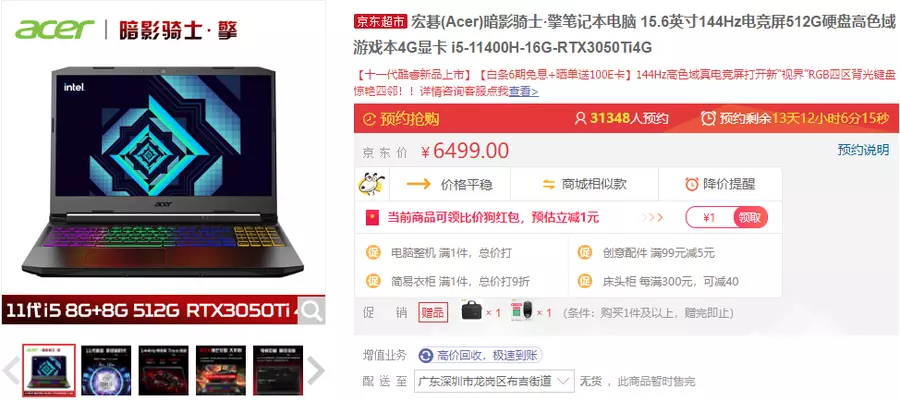Click the laptop bag gift icon
This screenshot has width=900, height=401.
point(473,312)
